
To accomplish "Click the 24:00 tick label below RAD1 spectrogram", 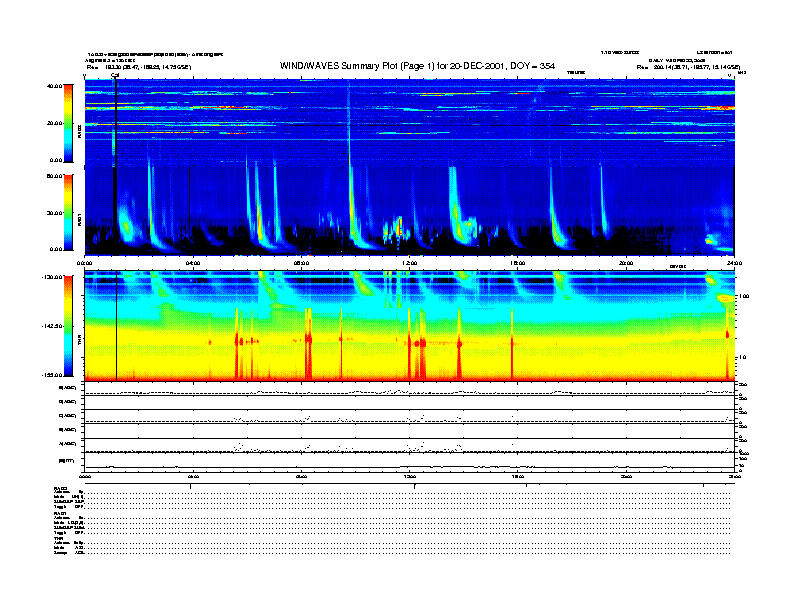I will coord(734,263).
